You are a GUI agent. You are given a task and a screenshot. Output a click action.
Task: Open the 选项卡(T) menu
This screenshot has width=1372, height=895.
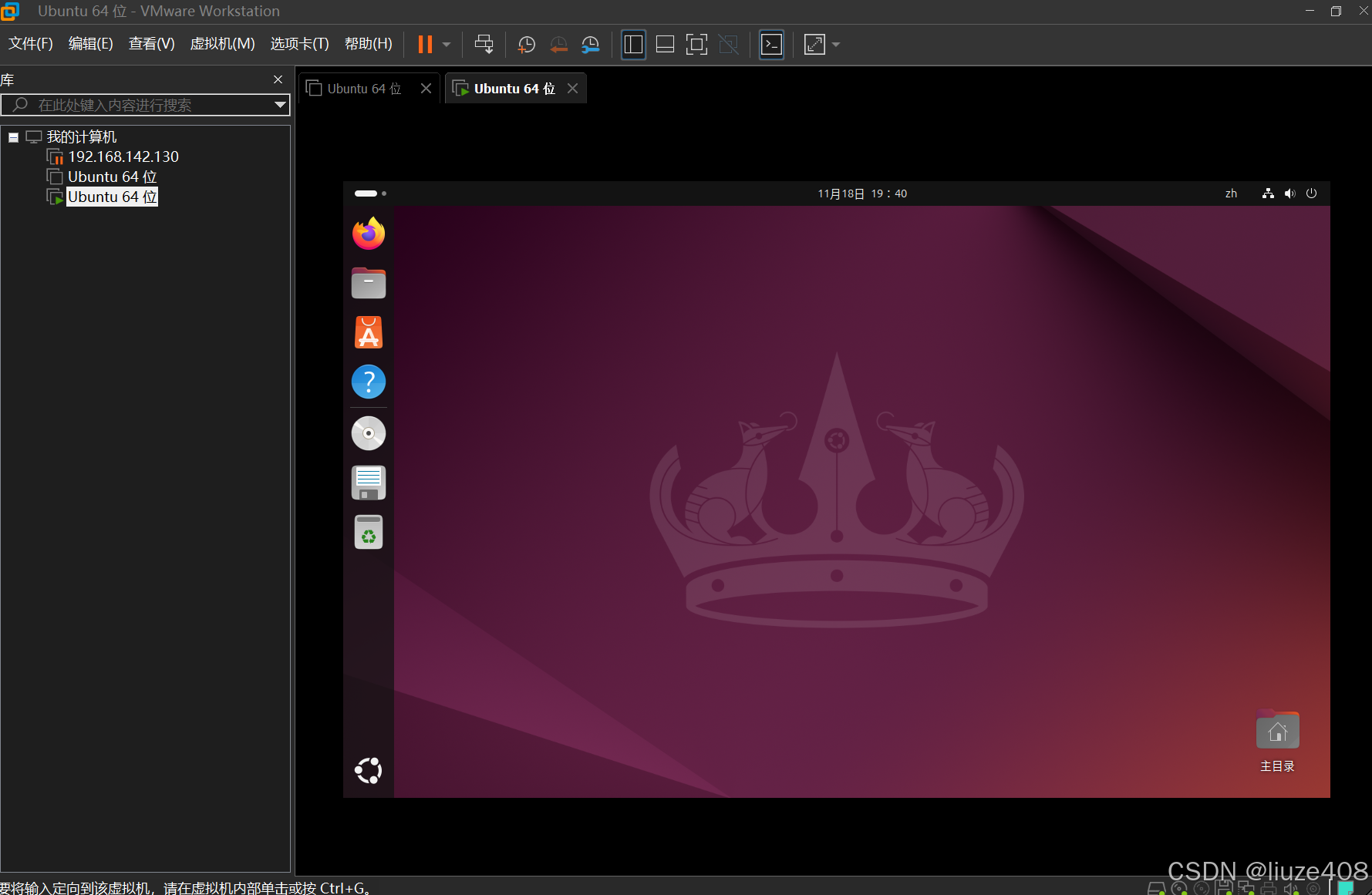tap(300, 44)
